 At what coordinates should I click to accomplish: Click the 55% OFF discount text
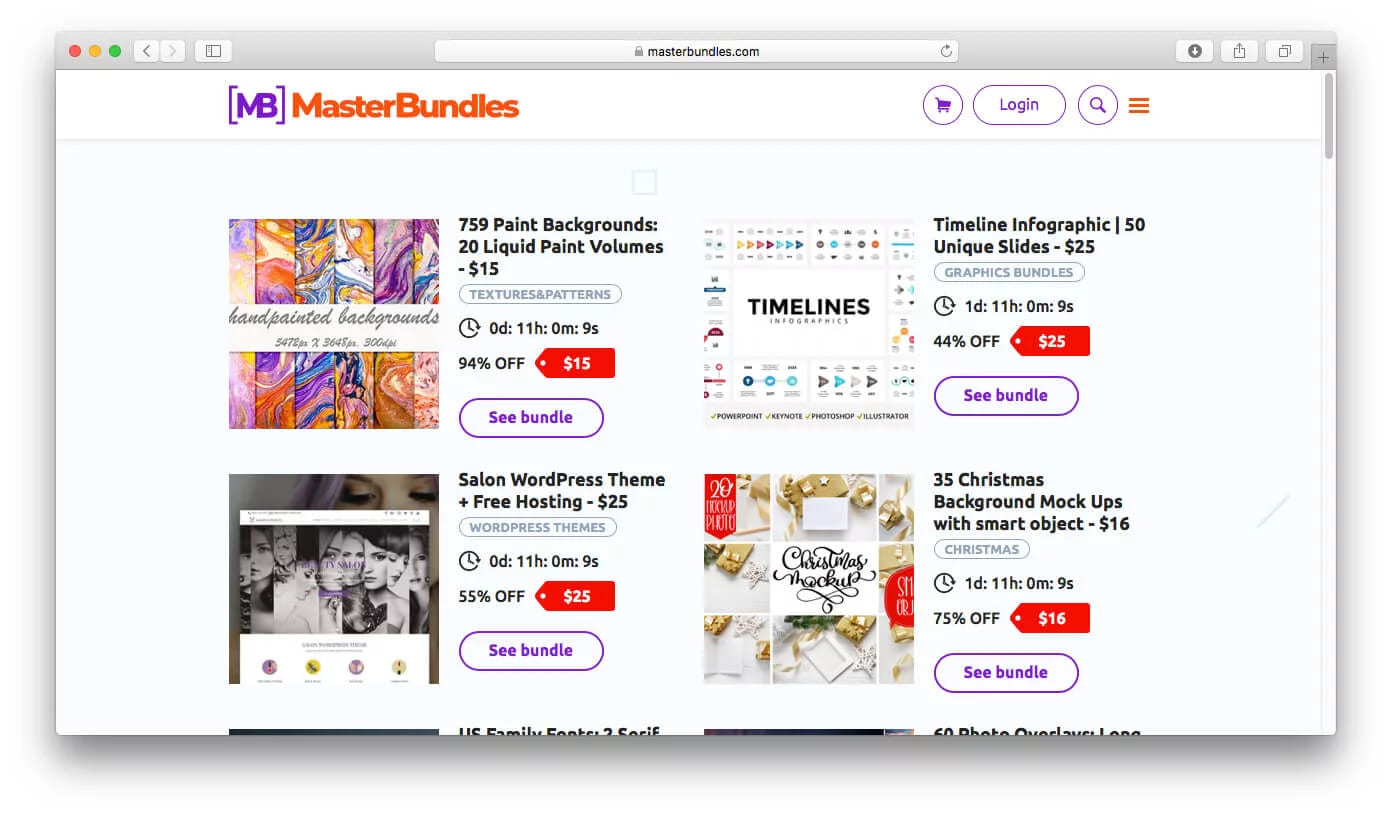point(491,596)
